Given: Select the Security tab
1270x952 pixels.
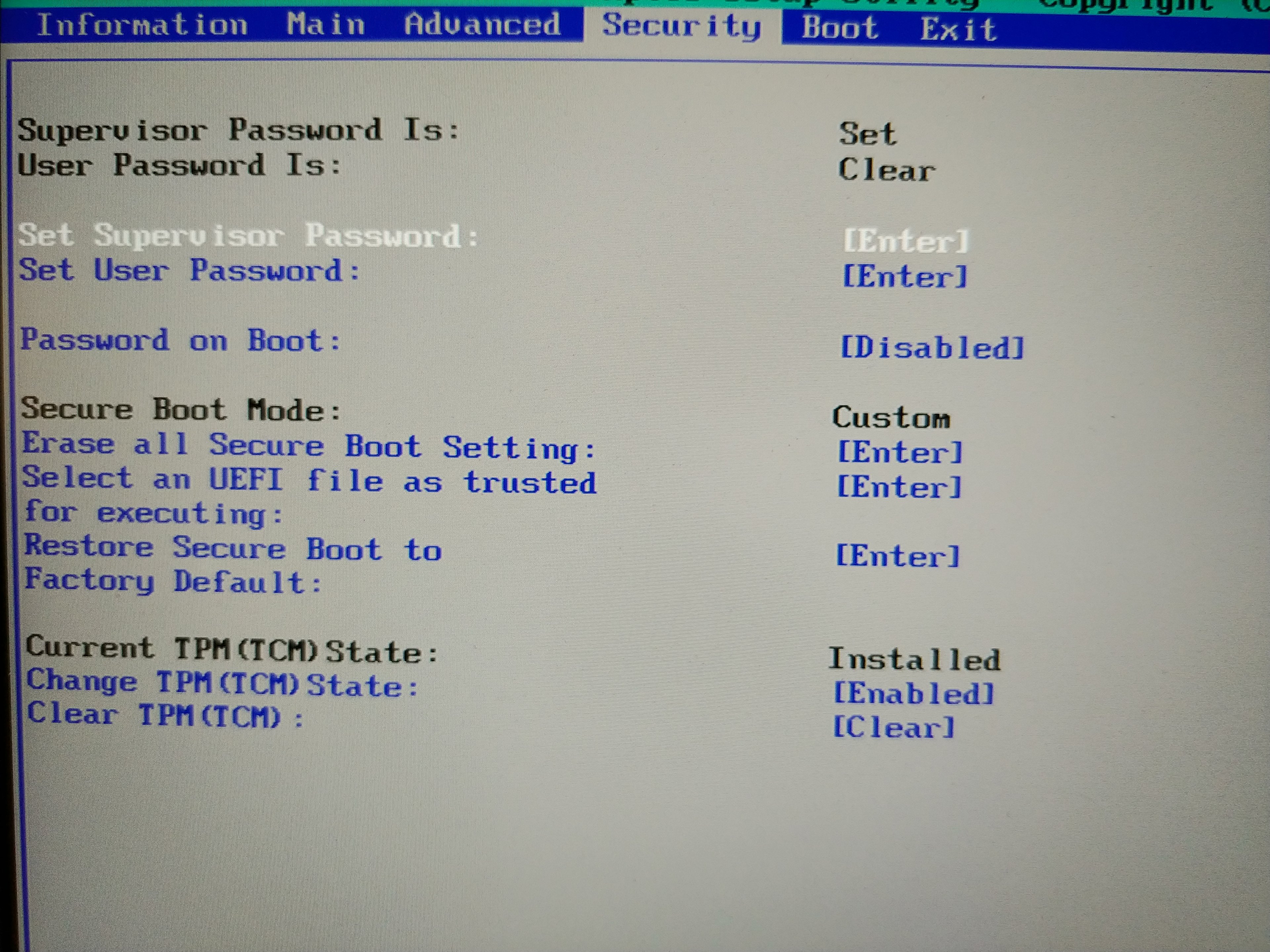Looking at the screenshot, I should [x=682, y=26].
